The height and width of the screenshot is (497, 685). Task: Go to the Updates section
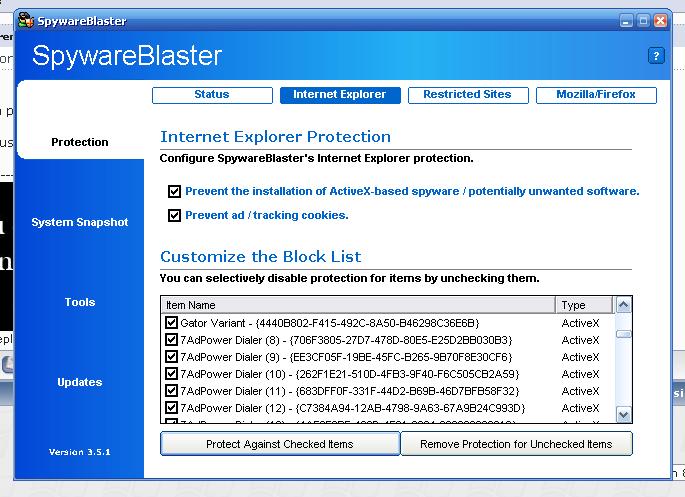pyautogui.click(x=80, y=382)
